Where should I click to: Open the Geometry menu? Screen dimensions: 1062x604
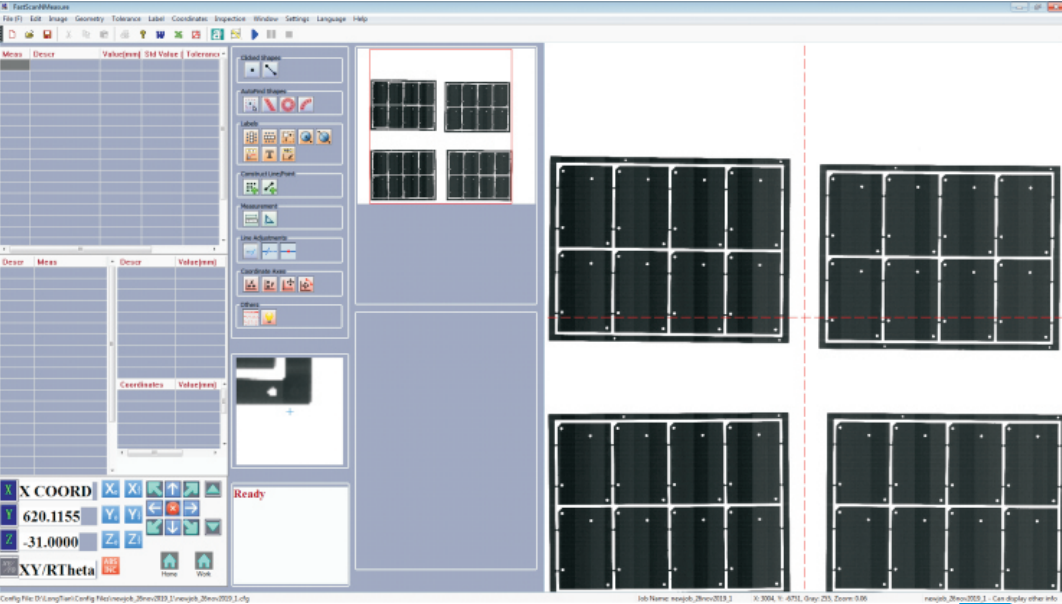pos(89,19)
